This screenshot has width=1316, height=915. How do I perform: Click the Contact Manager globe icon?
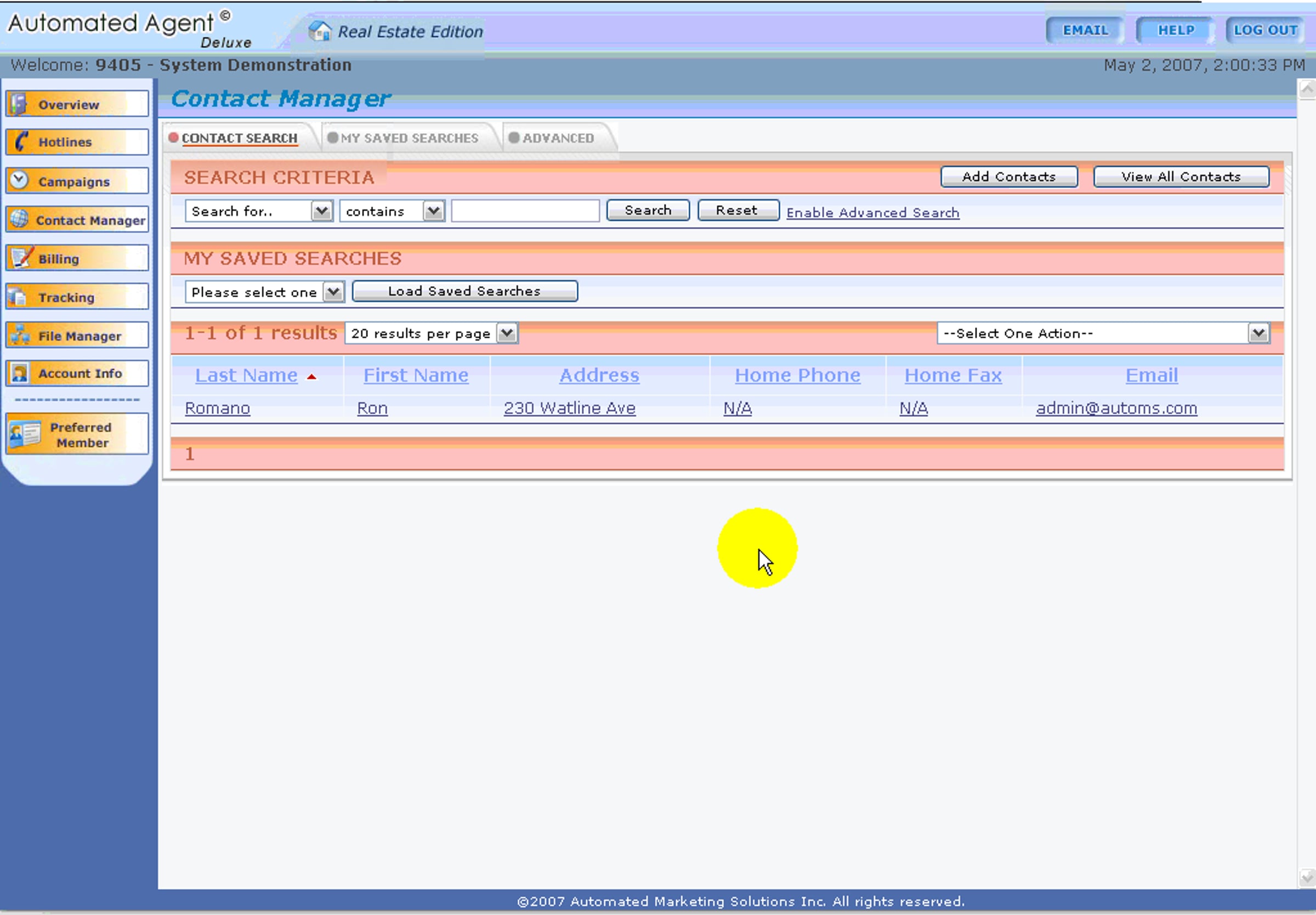pyautogui.click(x=20, y=219)
